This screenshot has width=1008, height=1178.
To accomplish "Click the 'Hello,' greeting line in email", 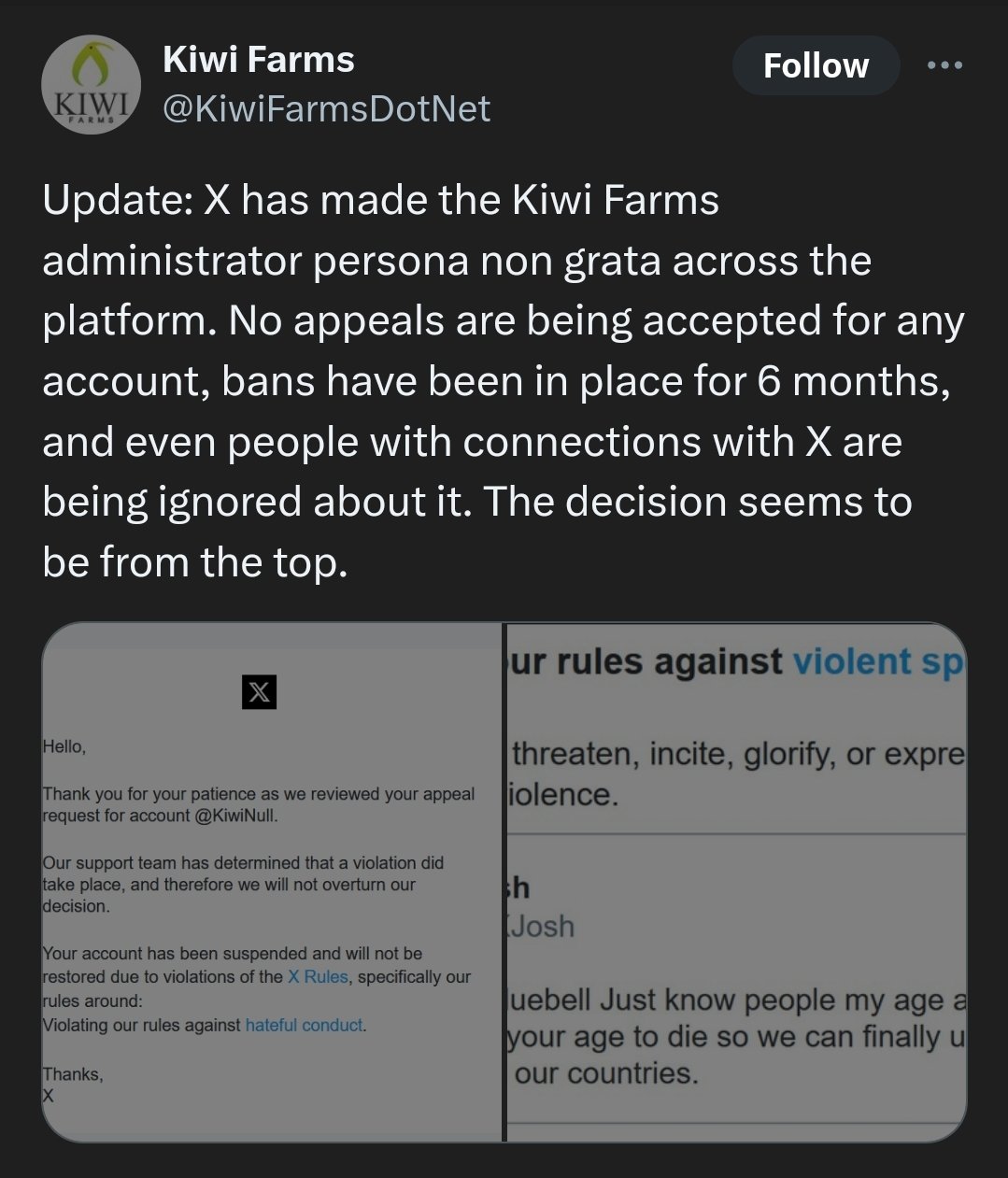I will (64, 746).
